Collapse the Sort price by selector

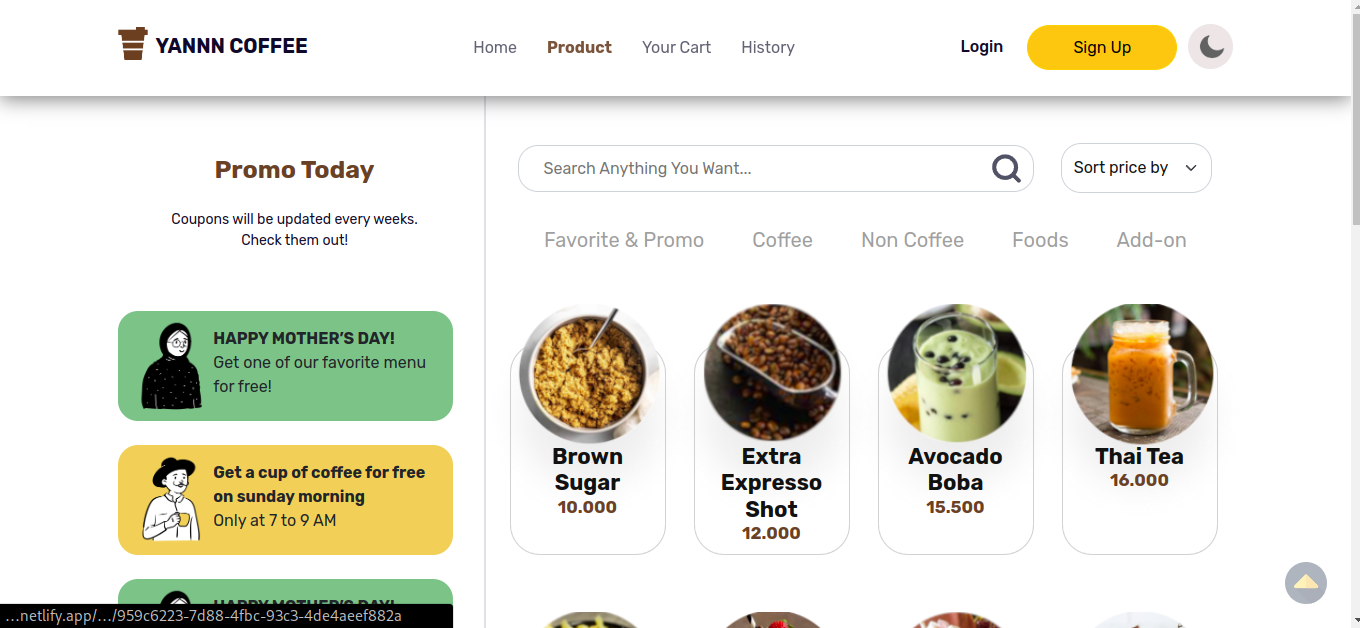1136,168
